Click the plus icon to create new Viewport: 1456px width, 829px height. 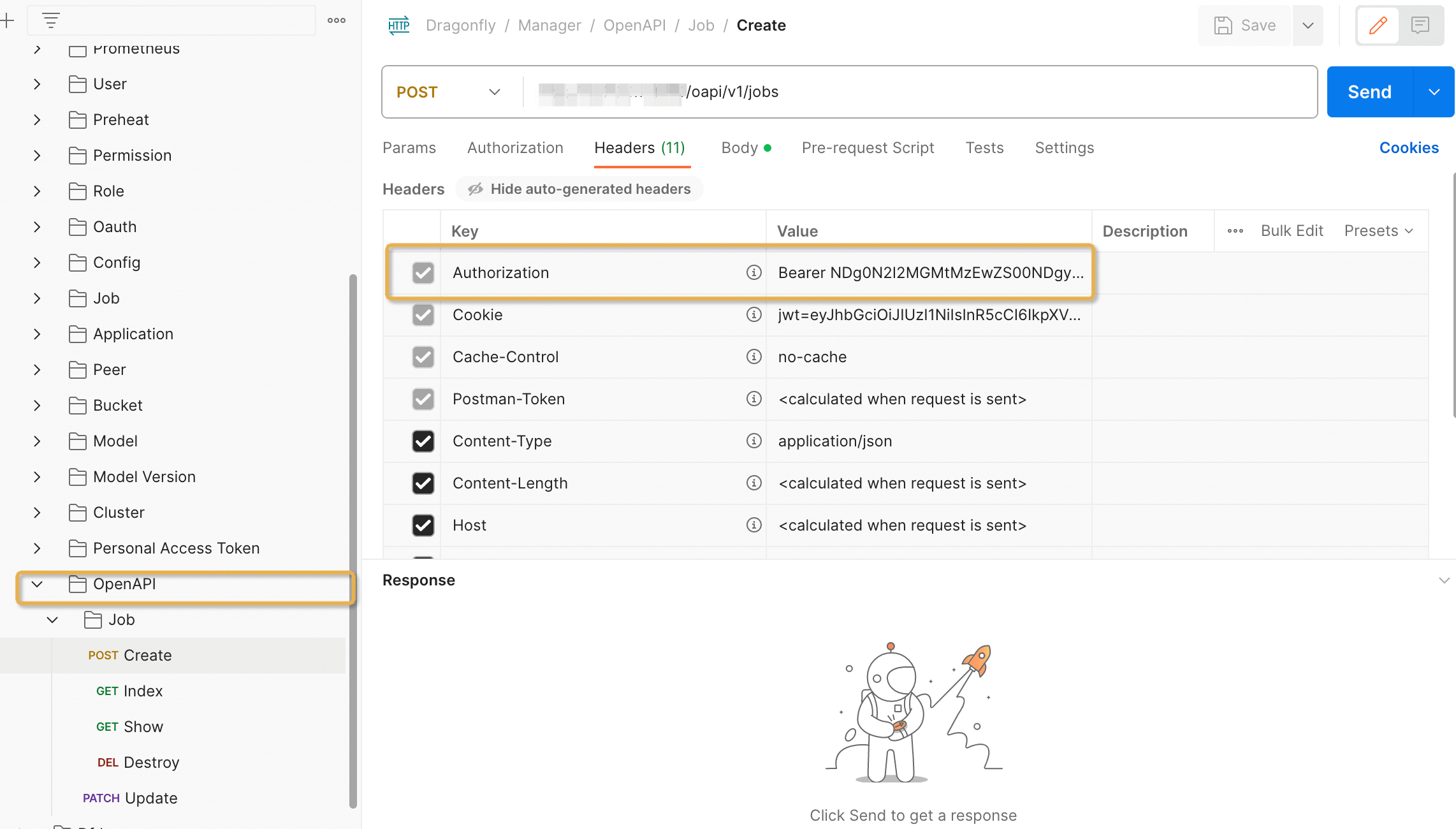tap(7, 20)
